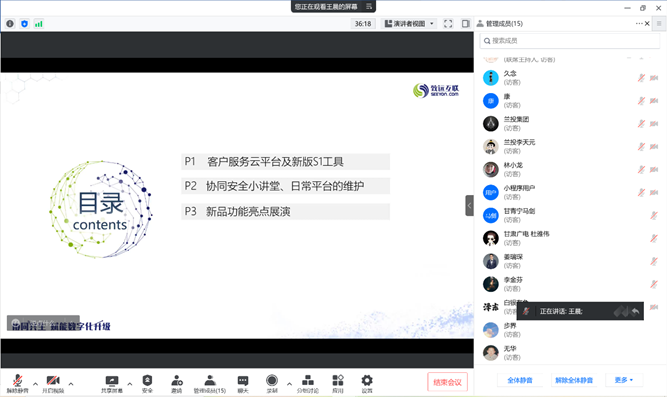Toggle the 管理成员(15) participants panel

209,383
